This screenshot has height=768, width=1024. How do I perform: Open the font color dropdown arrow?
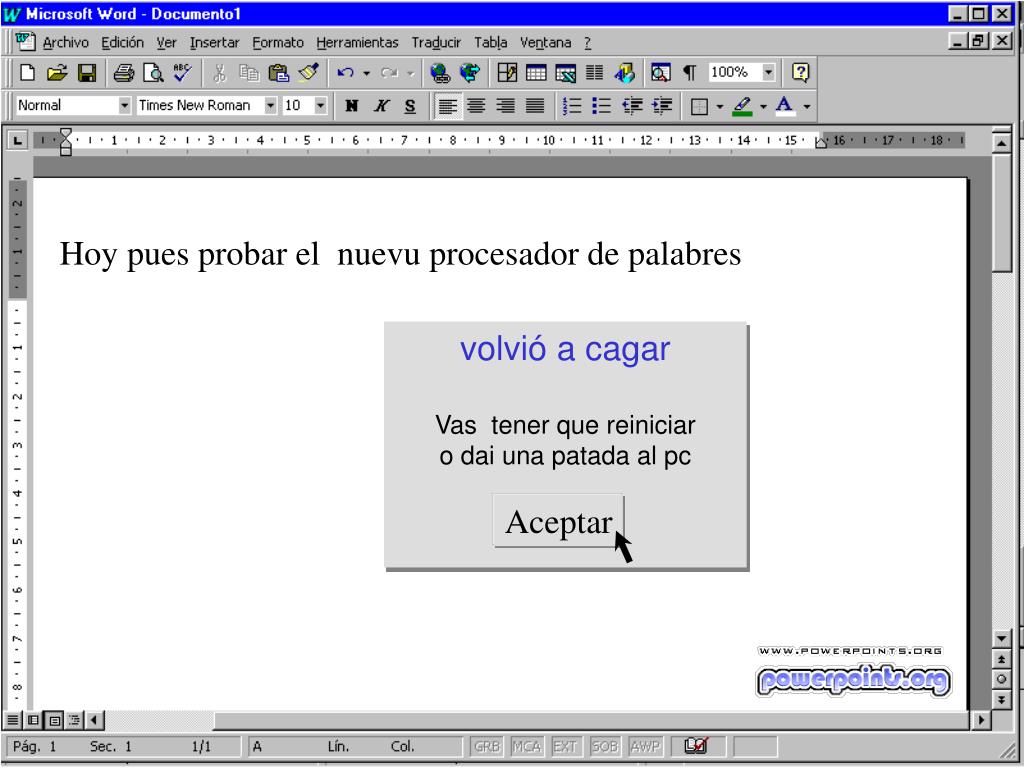click(807, 106)
